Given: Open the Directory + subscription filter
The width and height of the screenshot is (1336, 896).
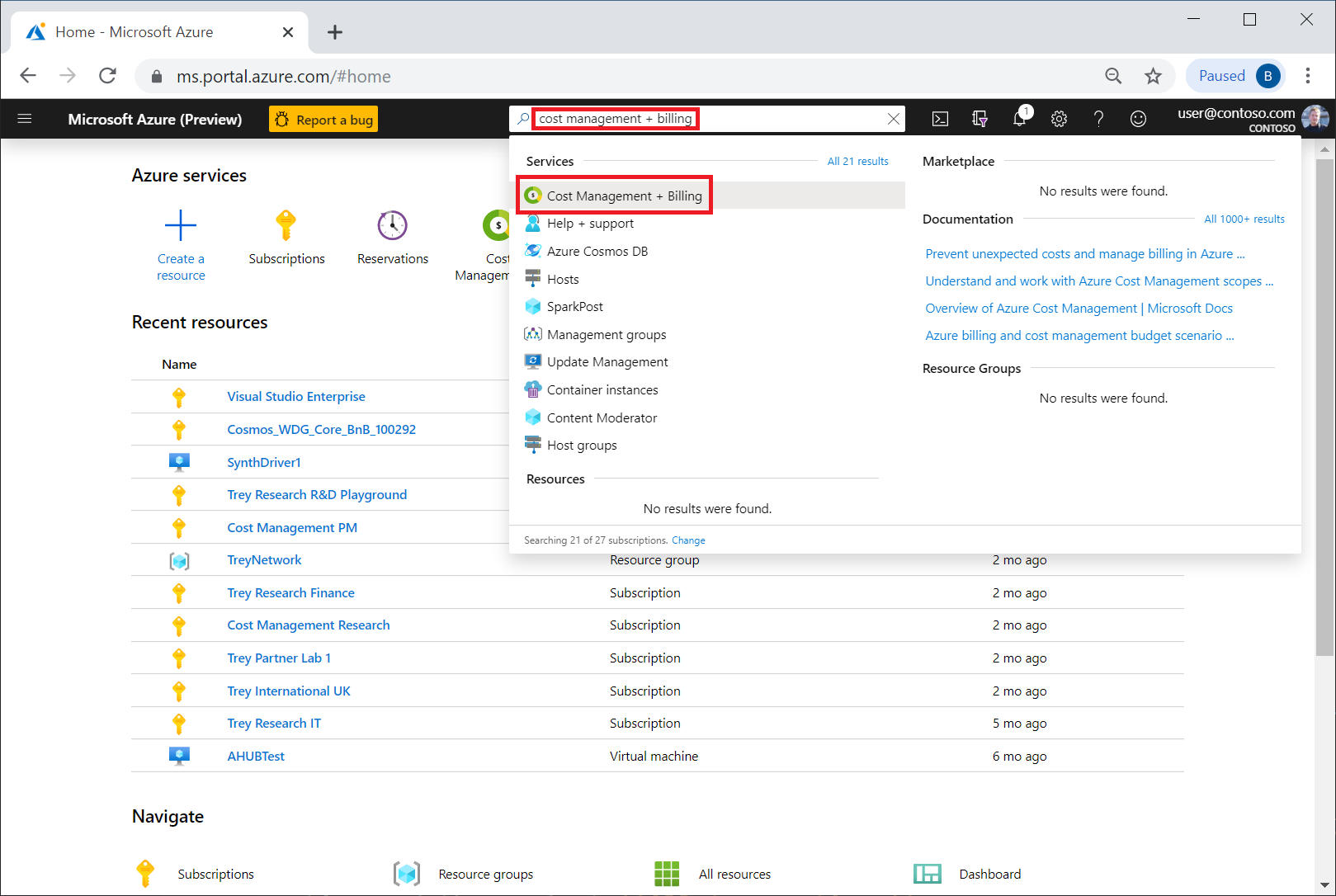Looking at the screenshot, I should pos(980,119).
